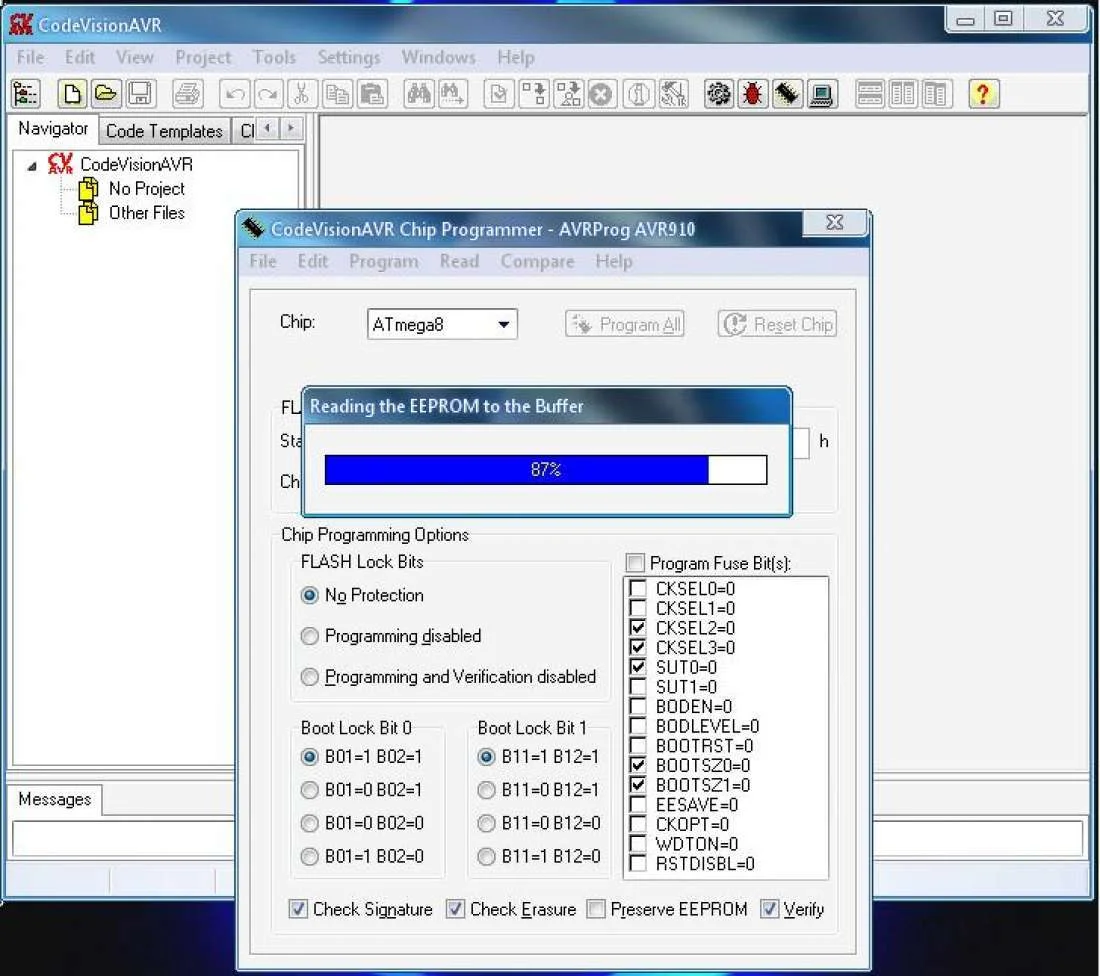This screenshot has height=976, width=1100.
Task: Click the Build All toolbar icon
Action: (568, 94)
